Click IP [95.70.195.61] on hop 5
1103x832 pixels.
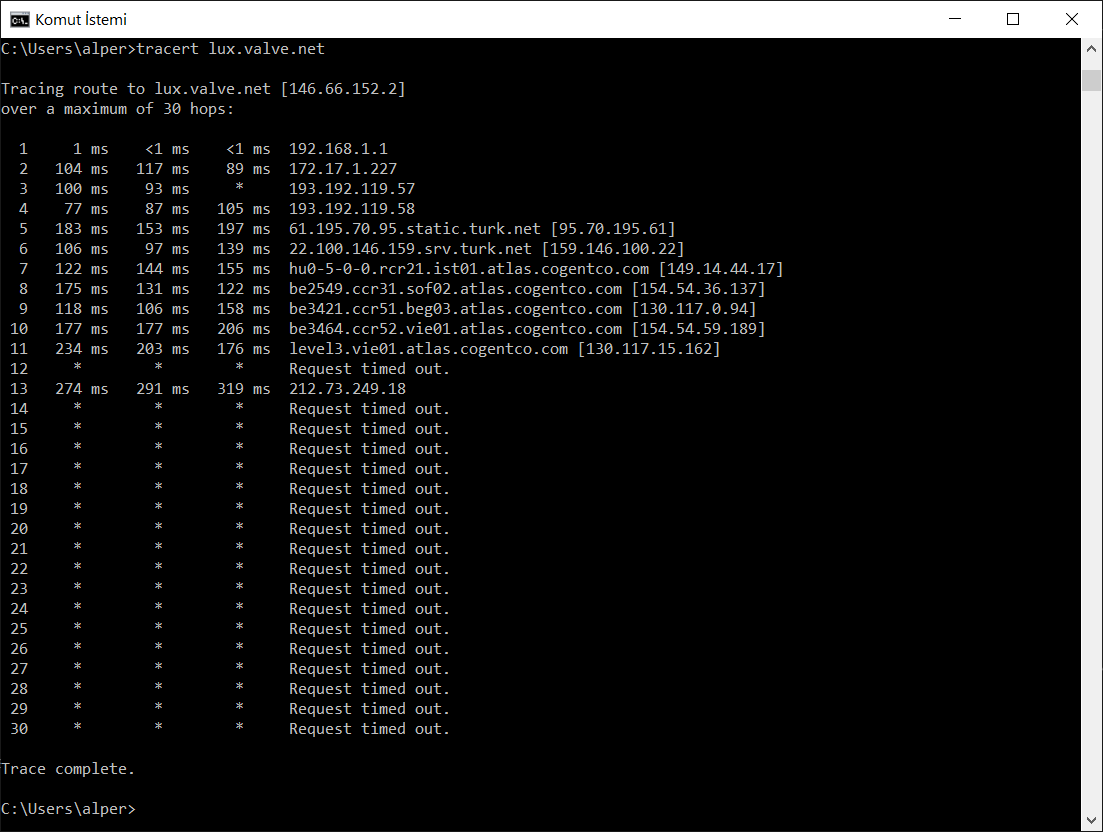click(613, 229)
